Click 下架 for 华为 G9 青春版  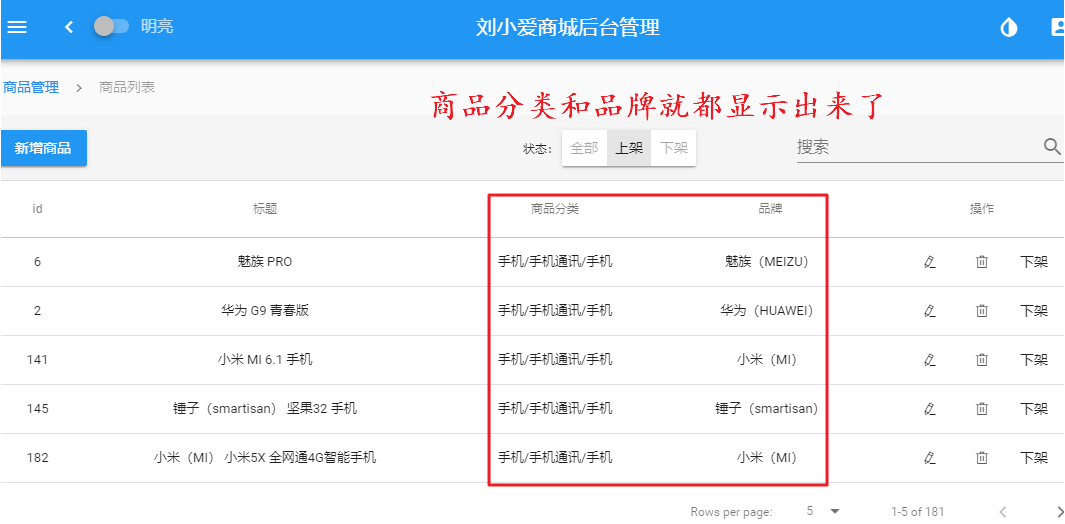click(x=1034, y=311)
